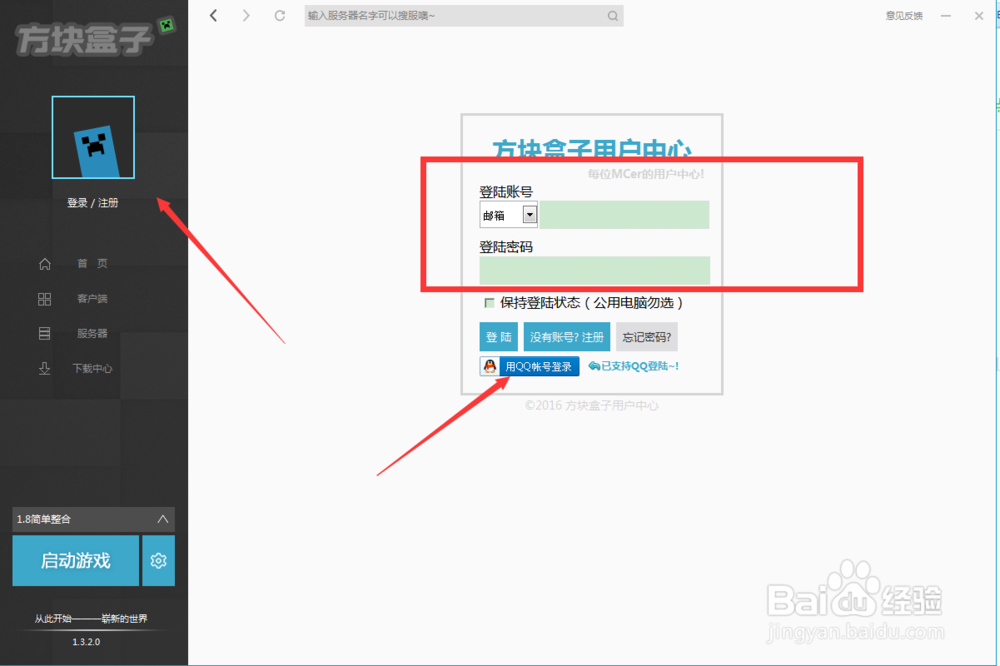
Task: Open game settings gear icon
Action: 158,560
